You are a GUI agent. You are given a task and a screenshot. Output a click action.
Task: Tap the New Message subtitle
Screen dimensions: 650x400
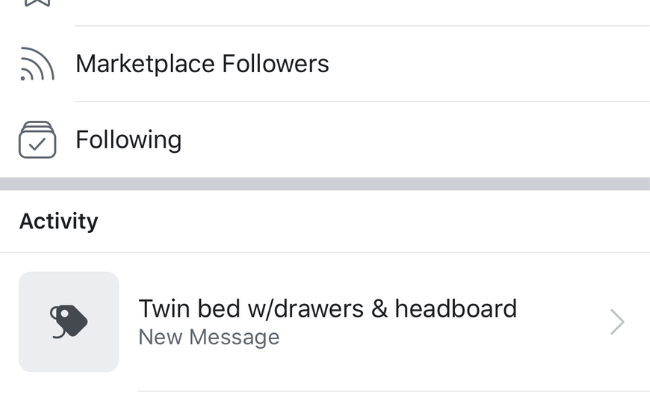(x=208, y=337)
